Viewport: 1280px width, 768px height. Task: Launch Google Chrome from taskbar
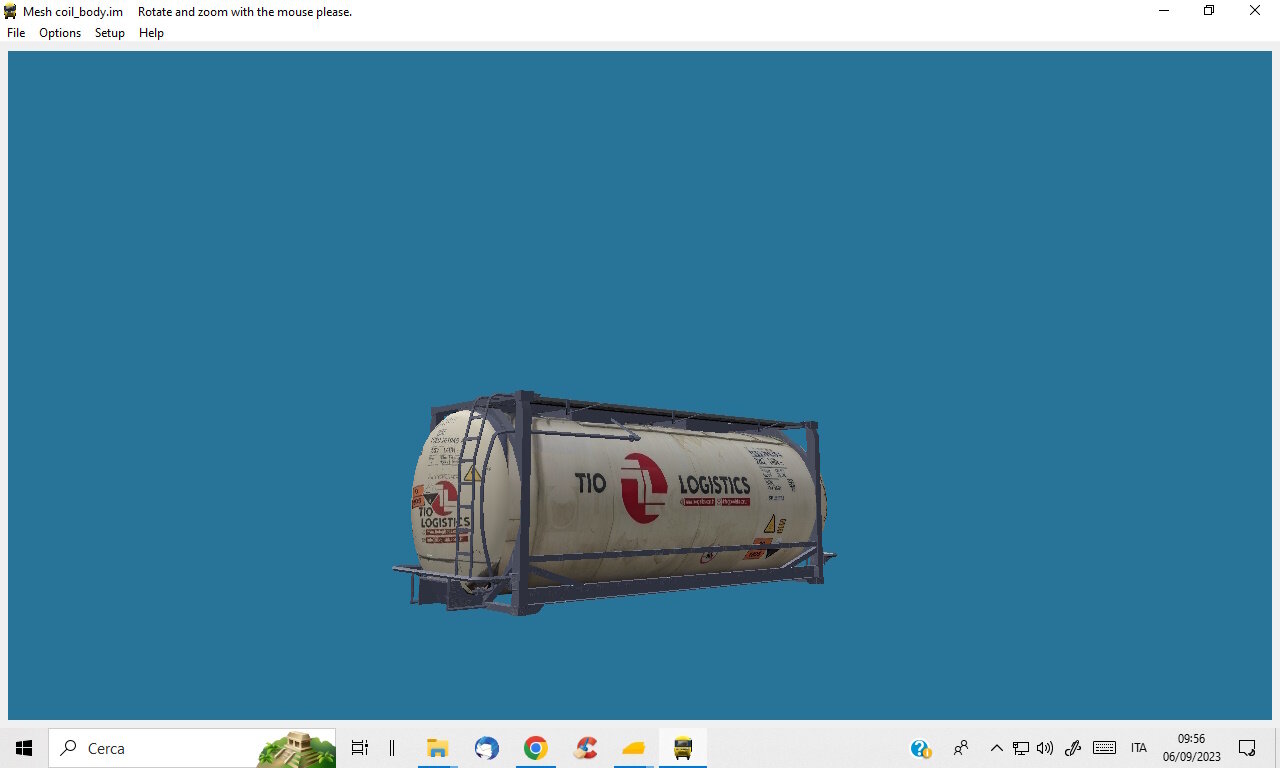(536, 748)
